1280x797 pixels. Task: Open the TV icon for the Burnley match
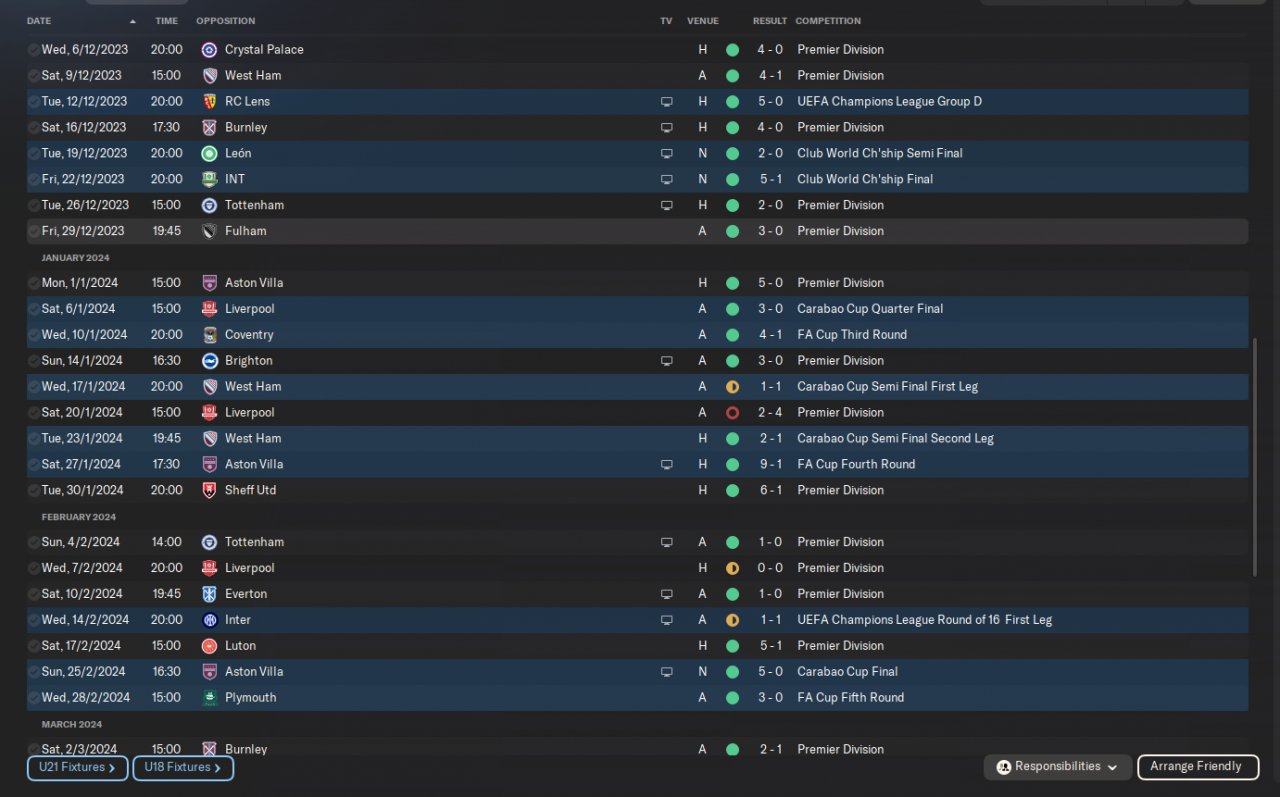[x=667, y=127]
